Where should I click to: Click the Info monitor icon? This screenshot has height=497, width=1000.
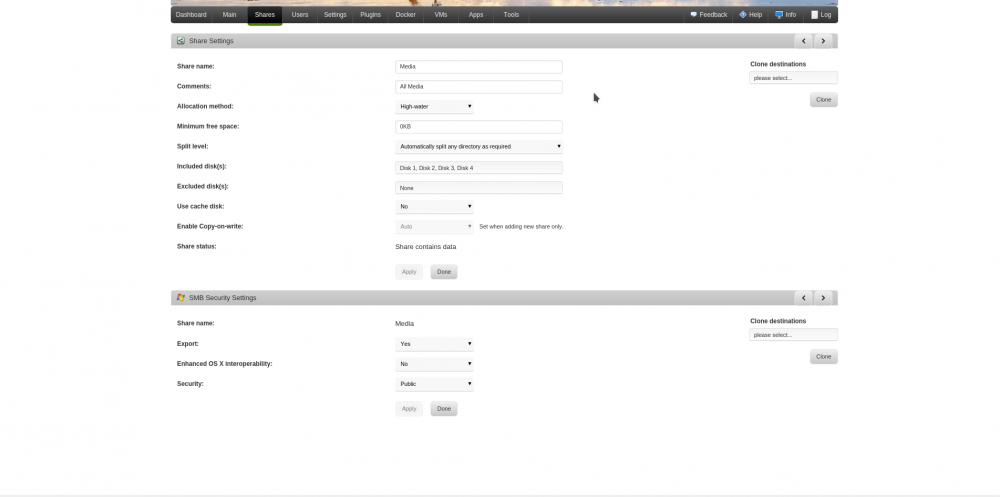[779, 15]
